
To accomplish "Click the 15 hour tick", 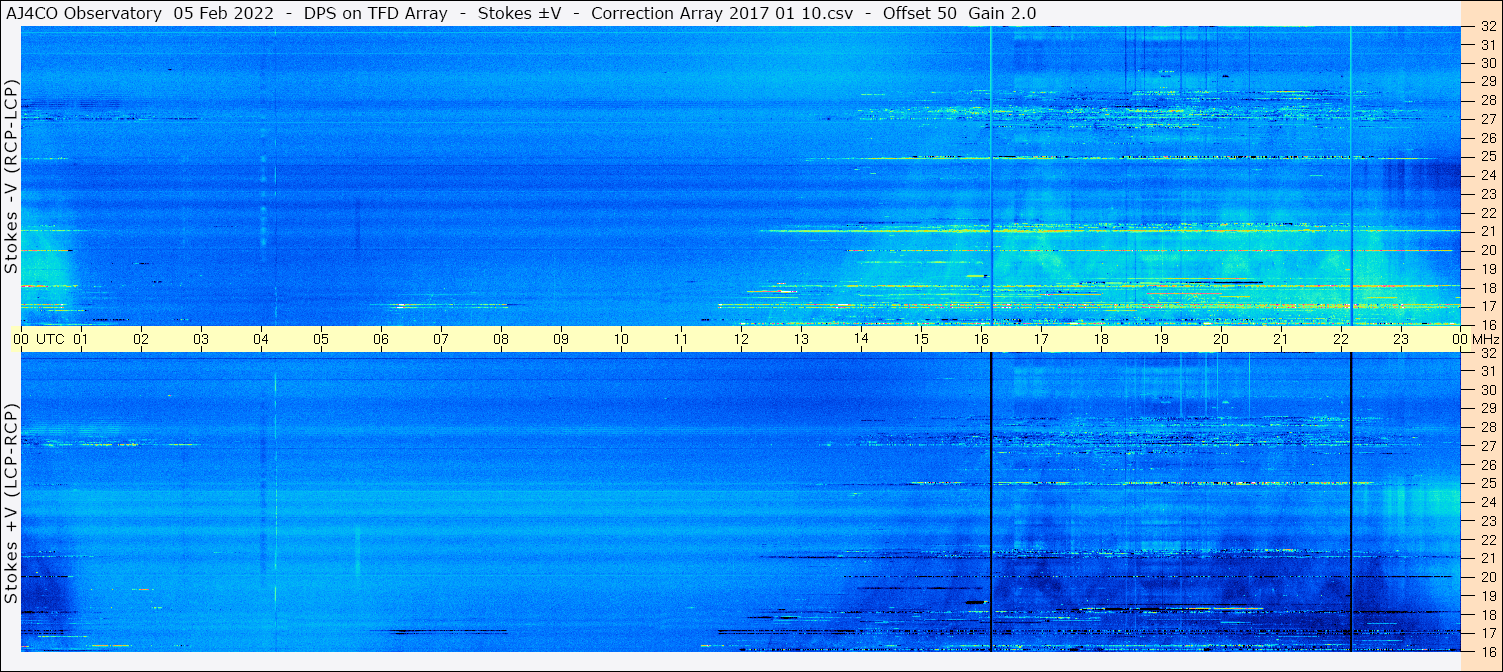I will click(x=921, y=339).
